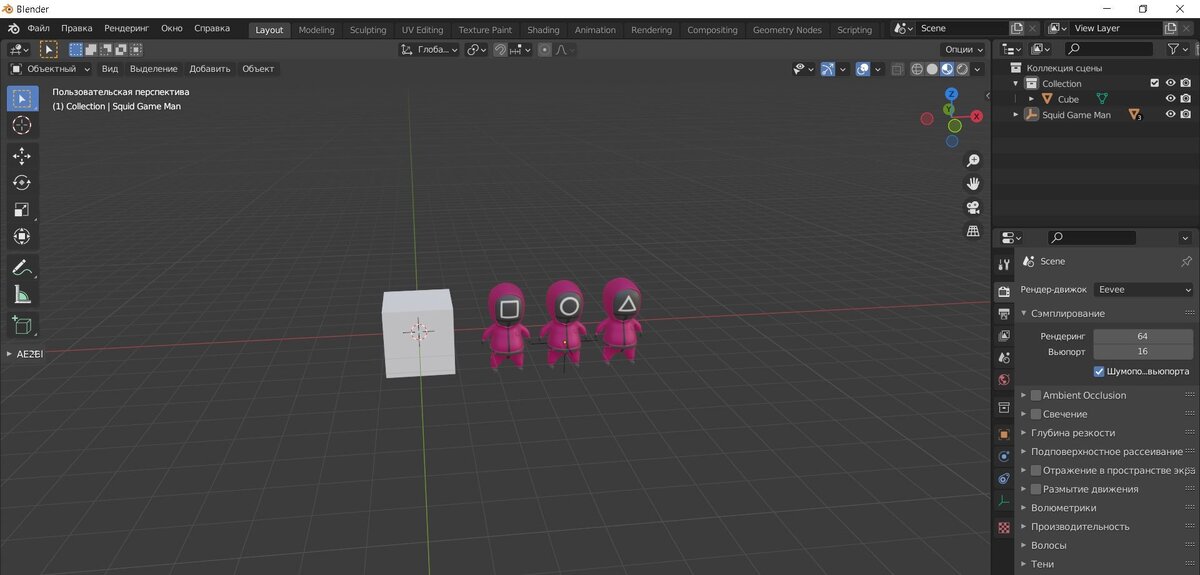Open the Scene properties tab
This screenshot has width=1200, height=575.
1004,357
